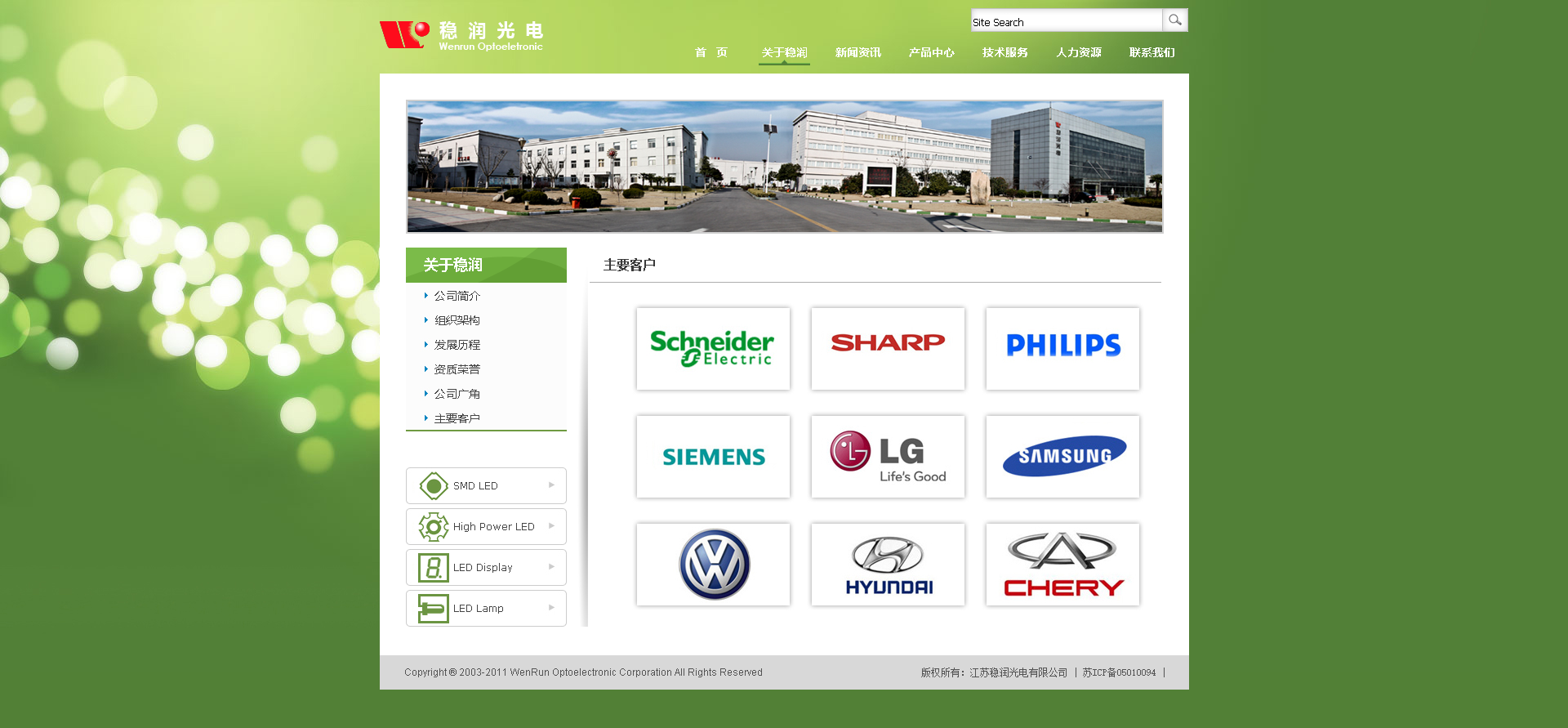This screenshot has width=1568, height=728.
Task: Click the search magnifier icon
Action: tap(1174, 20)
